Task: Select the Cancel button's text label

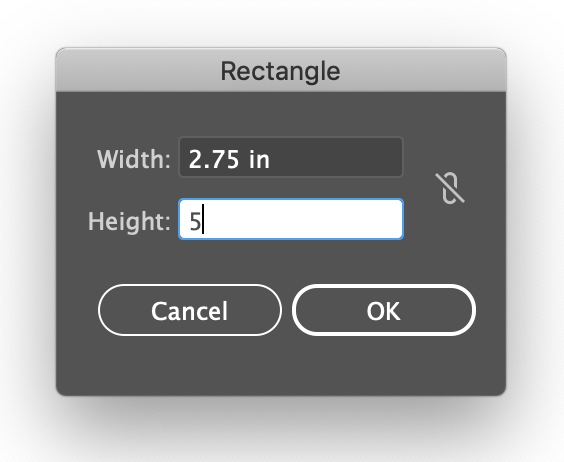Action: (x=190, y=311)
